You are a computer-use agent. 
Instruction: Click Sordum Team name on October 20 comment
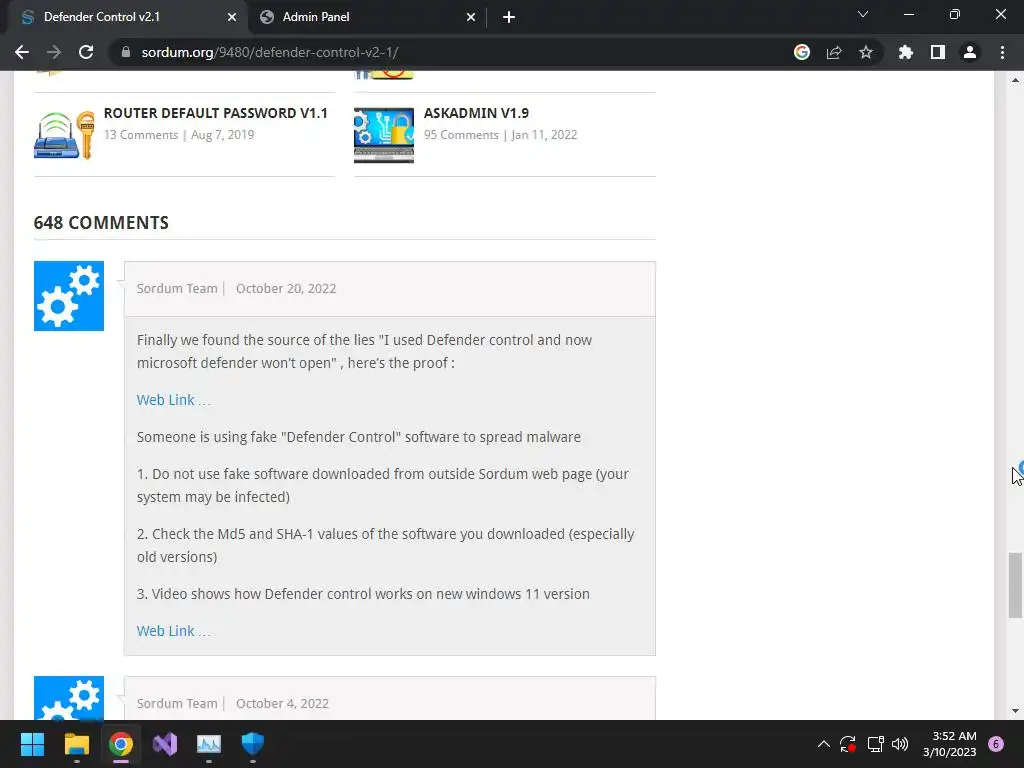point(177,289)
